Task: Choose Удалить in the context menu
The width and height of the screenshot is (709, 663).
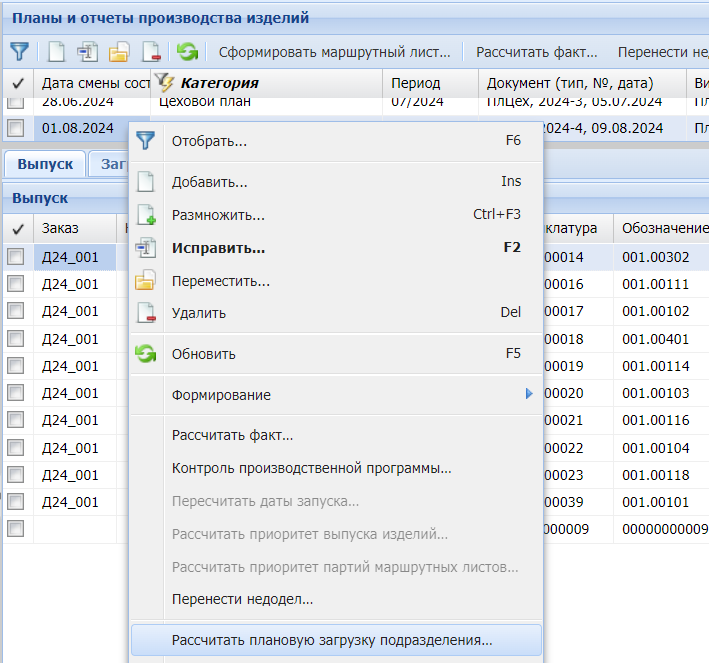Action: point(199,313)
